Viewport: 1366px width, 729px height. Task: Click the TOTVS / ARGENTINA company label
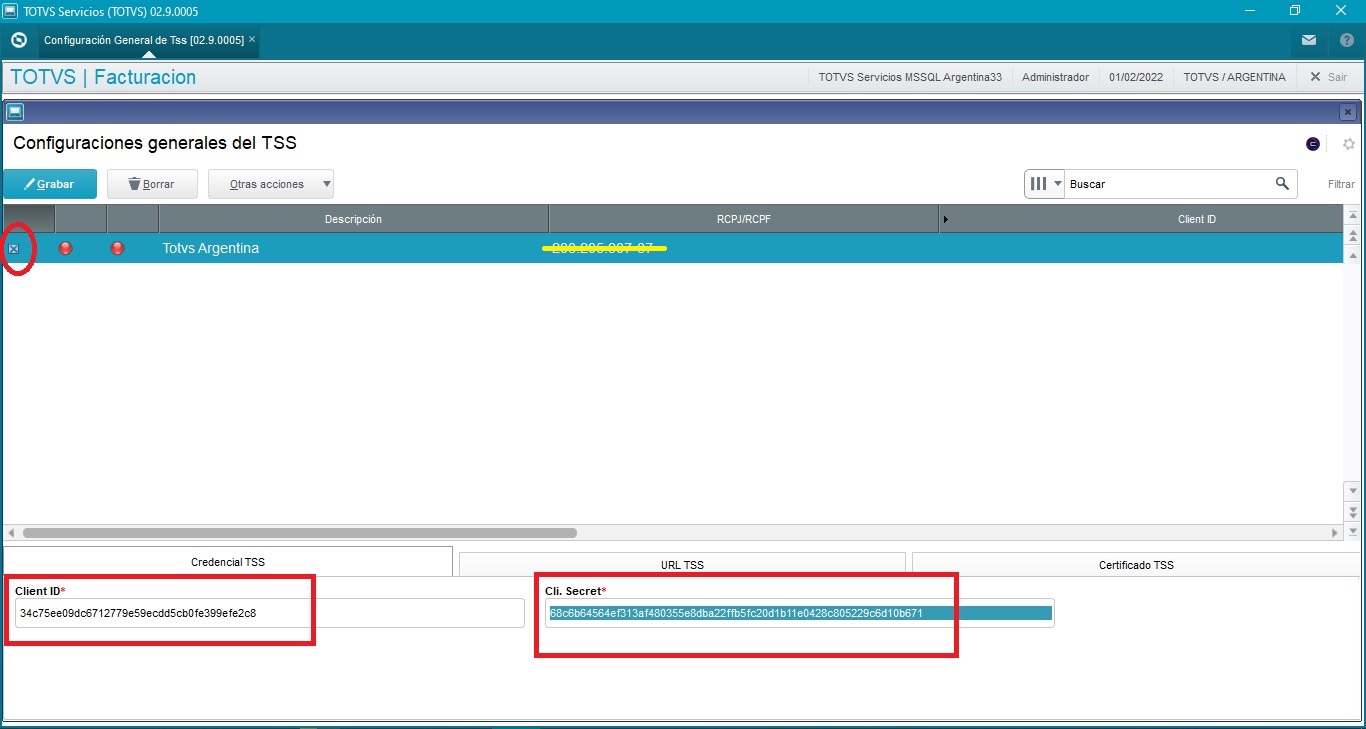[x=1235, y=77]
